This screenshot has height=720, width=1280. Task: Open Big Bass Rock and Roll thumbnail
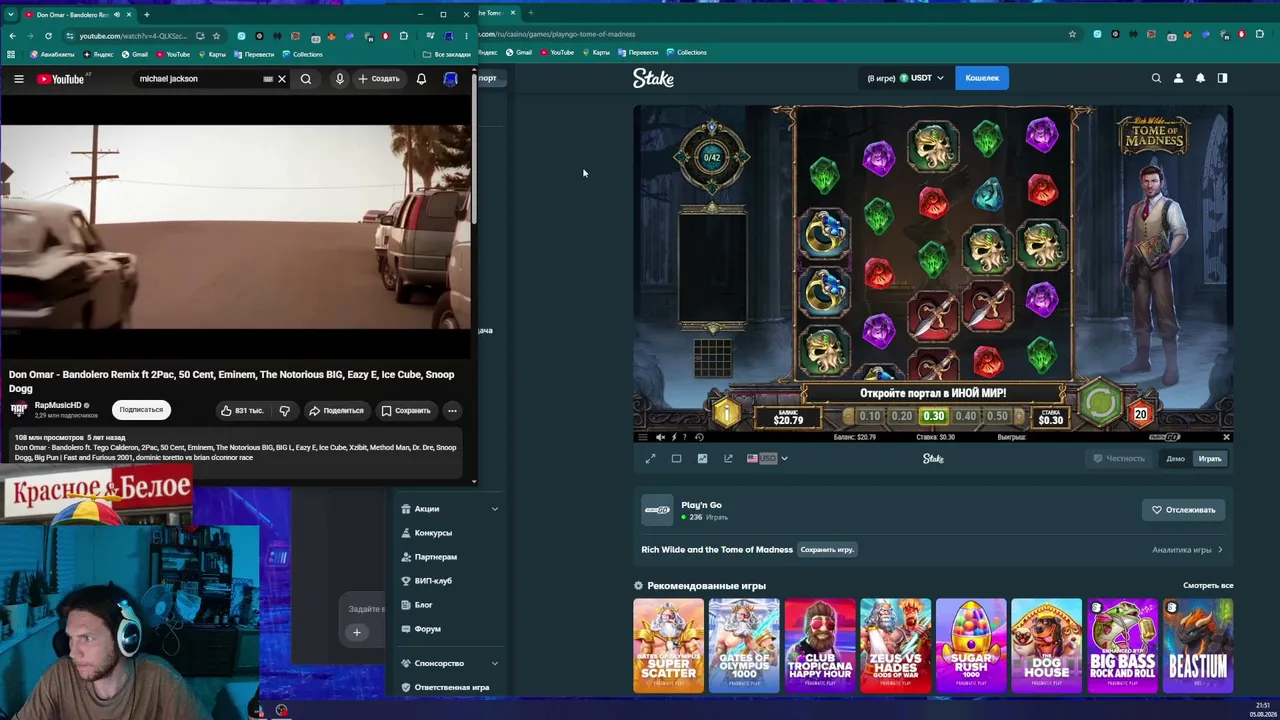pyautogui.click(x=1122, y=646)
